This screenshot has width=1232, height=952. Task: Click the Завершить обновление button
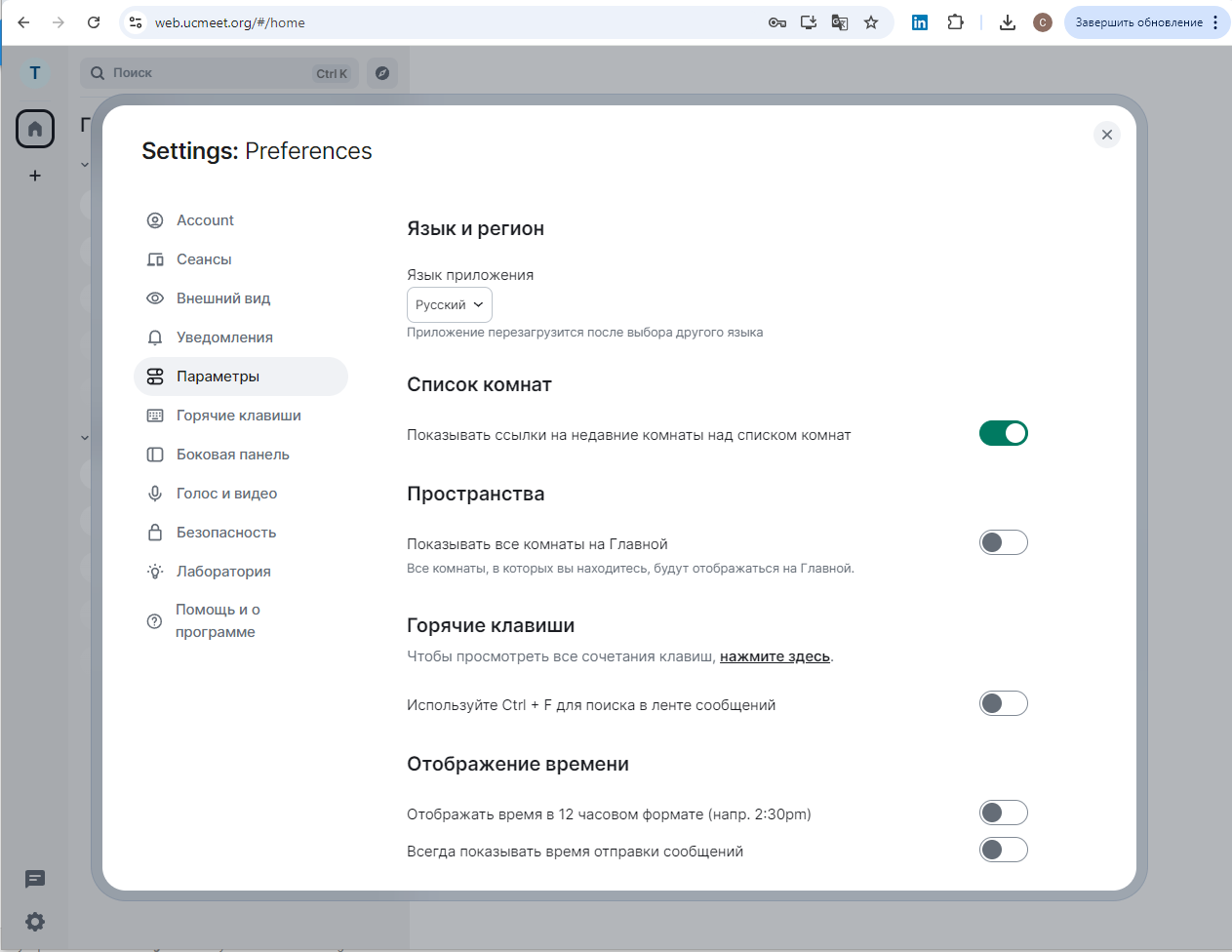(1139, 21)
